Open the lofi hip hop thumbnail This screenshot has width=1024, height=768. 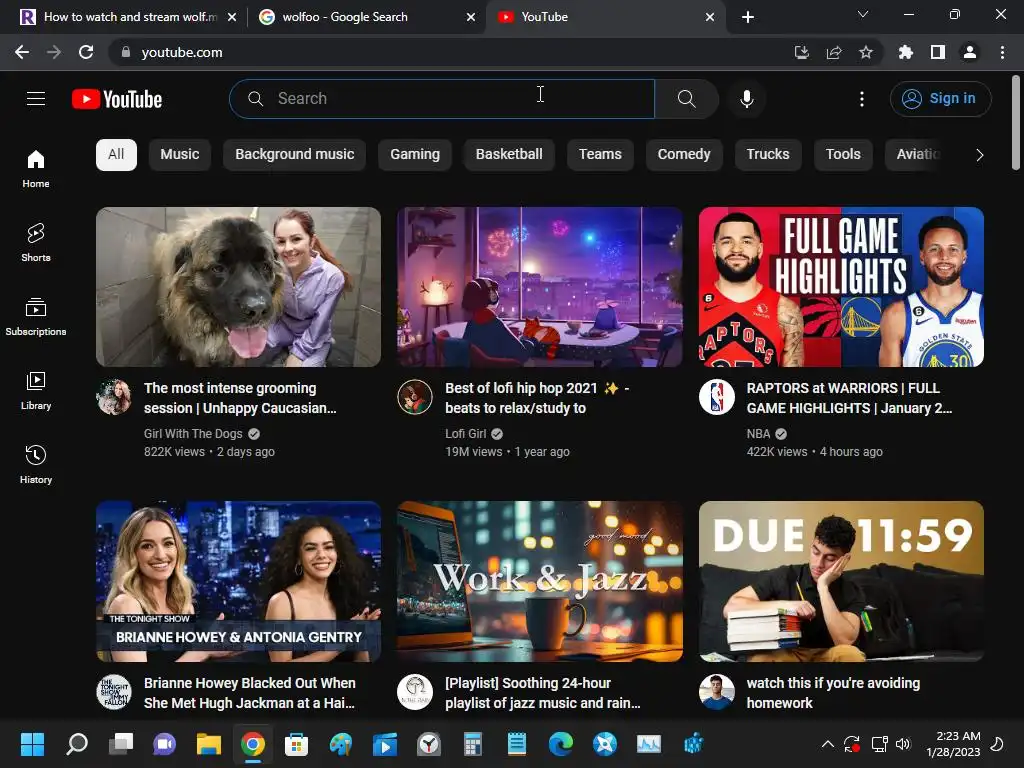click(x=540, y=287)
